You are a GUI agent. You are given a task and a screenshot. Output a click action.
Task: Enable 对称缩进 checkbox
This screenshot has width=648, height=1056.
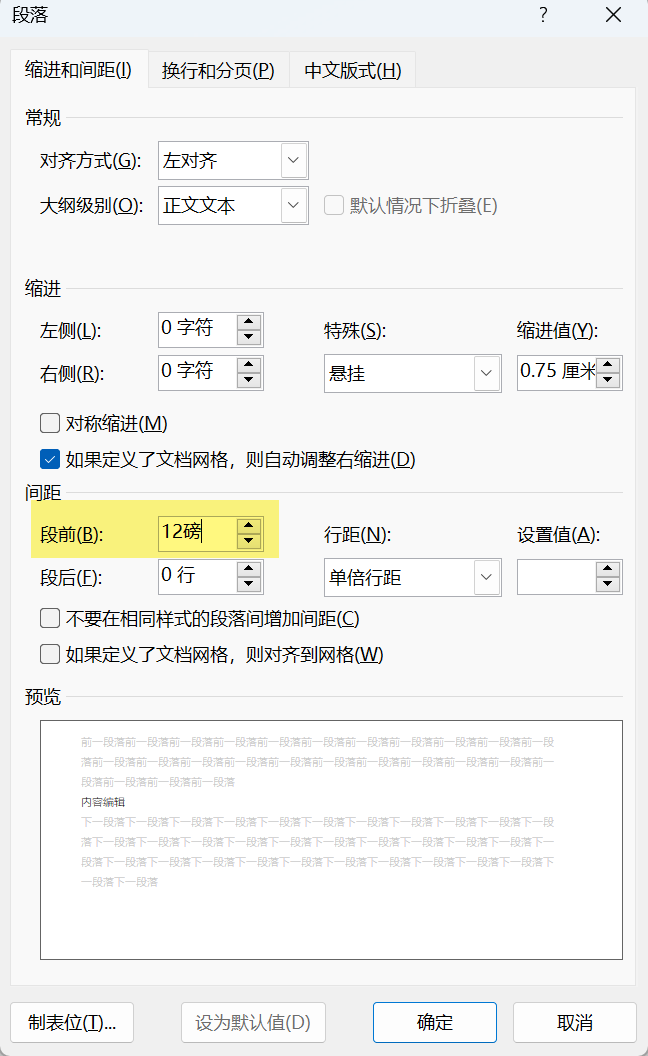(50, 423)
